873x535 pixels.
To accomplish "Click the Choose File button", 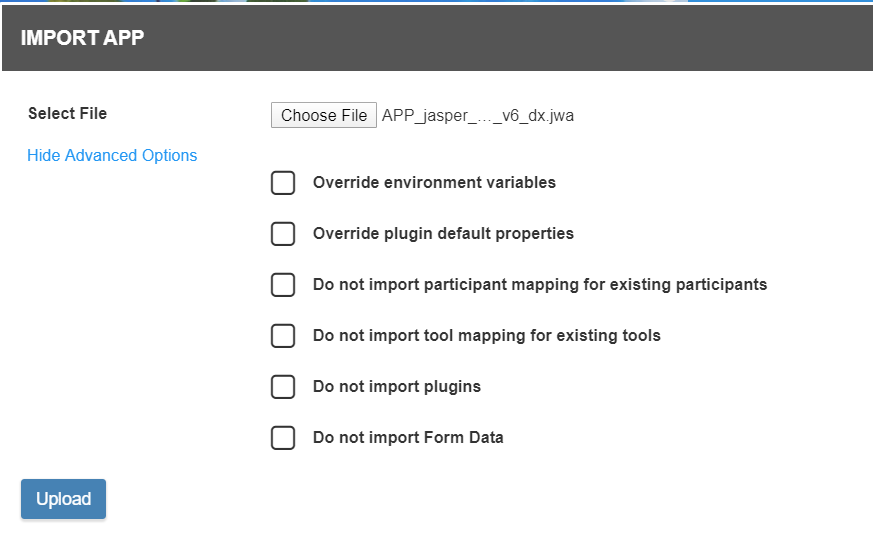I will (x=324, y=115).
